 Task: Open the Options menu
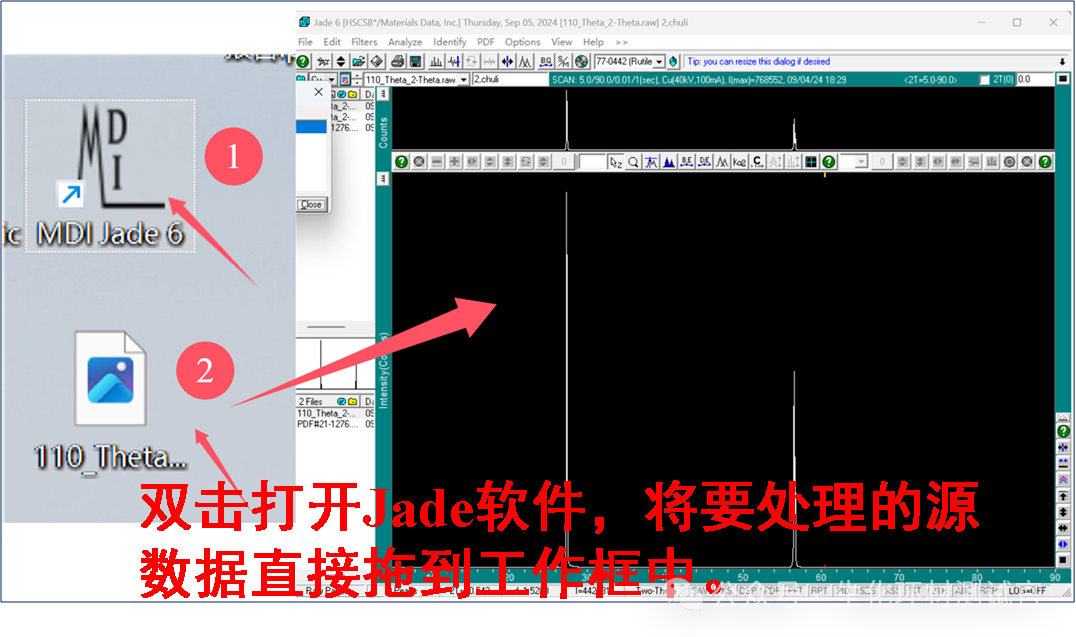[523, 42]
